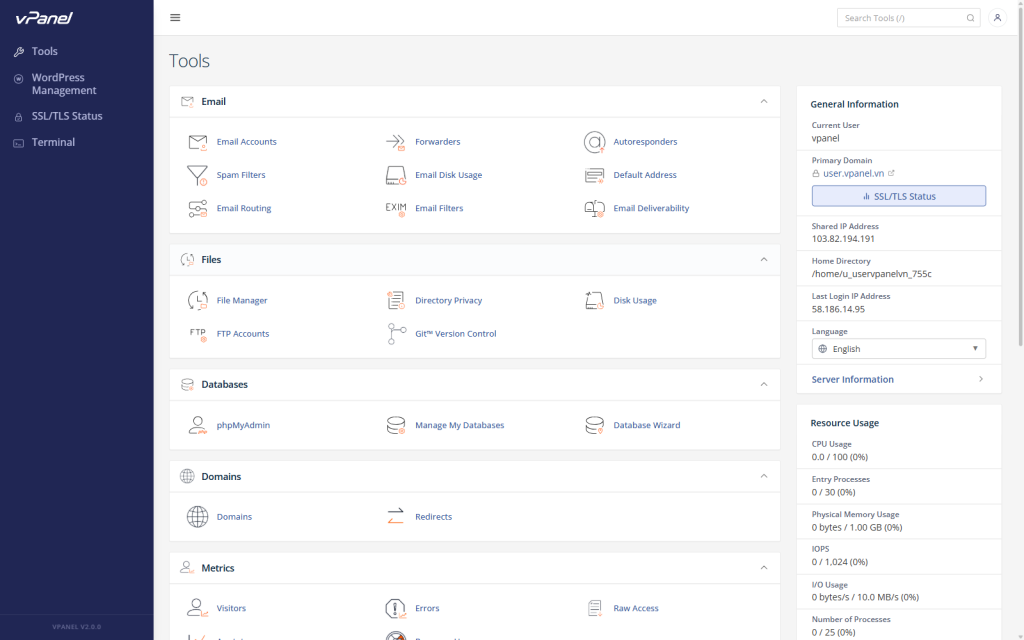Image resolution: width=1024 pixels, height=640 pixels.
Task: Open the Autoresponders @ icon
Action: (x=594, y=142)
